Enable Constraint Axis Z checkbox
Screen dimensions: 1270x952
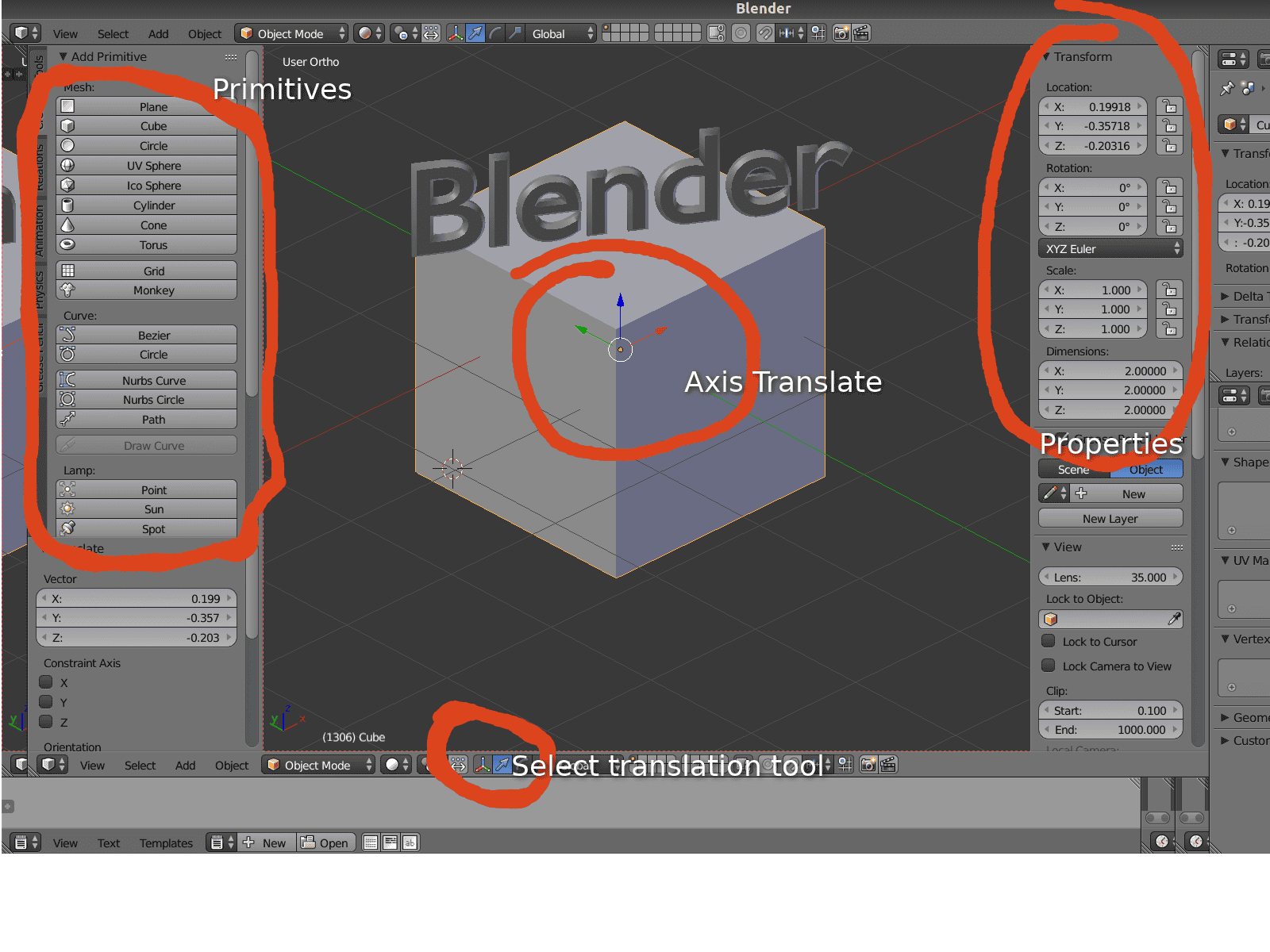coord(46,722)
